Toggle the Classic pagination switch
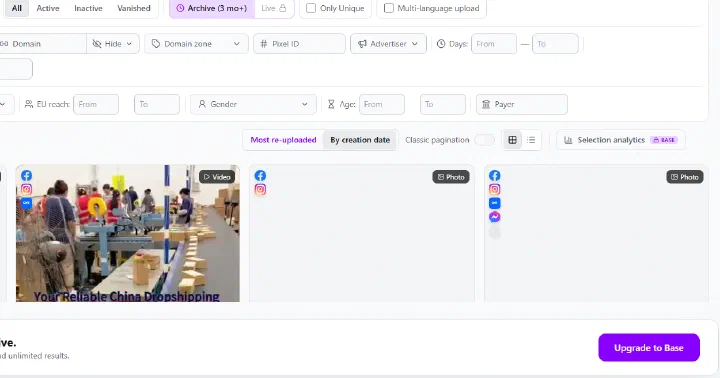The height and width of the screenshot is (378, 720). 484,140
